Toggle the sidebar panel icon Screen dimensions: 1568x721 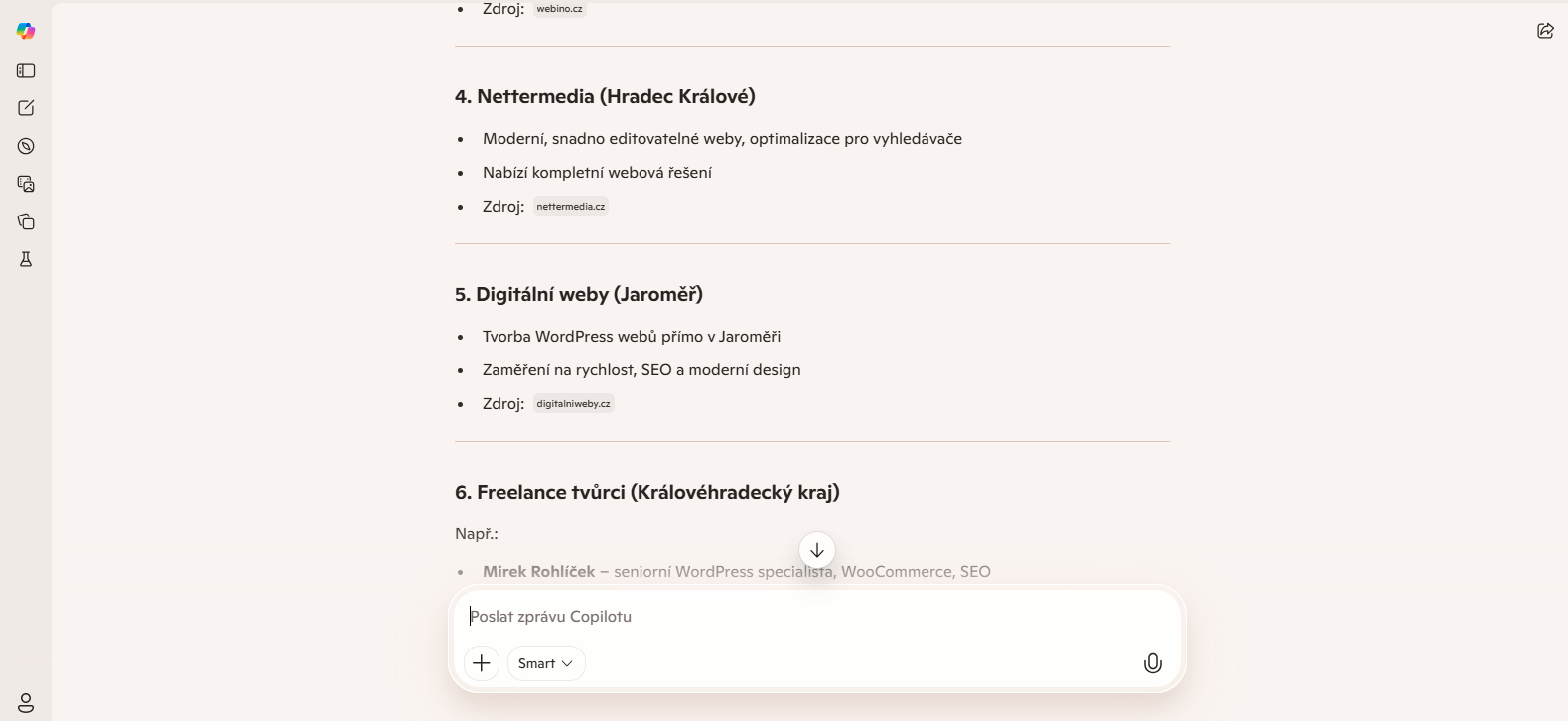coord(26,71)
